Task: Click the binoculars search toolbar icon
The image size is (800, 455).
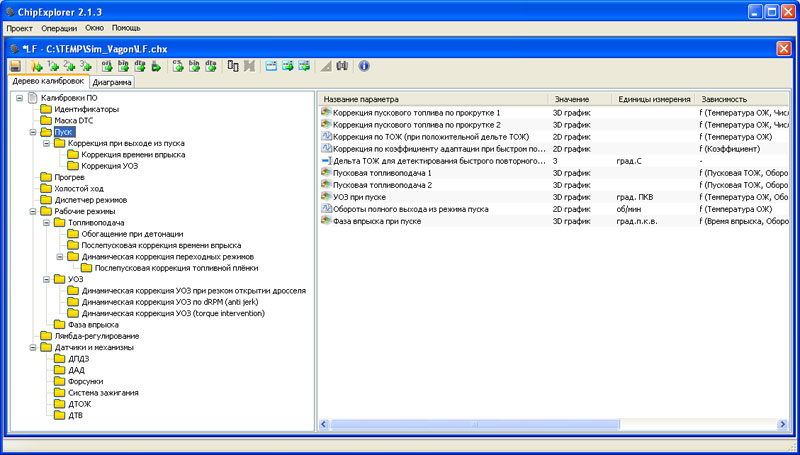Action: (342, 66)
